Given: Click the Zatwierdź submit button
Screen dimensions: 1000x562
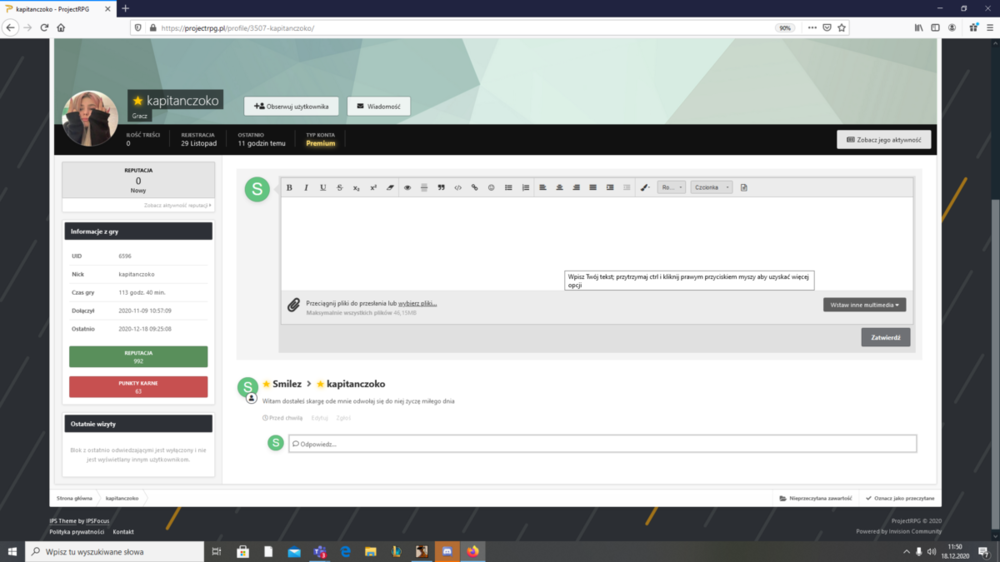Looking at the screenshot, I should (x=886, y=337).
